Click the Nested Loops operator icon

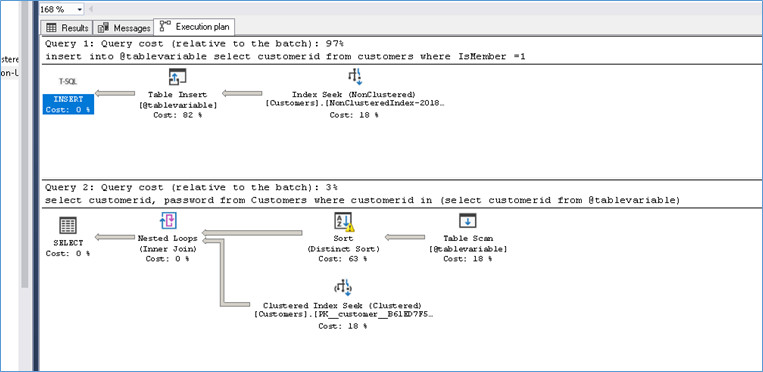(168, 221)
